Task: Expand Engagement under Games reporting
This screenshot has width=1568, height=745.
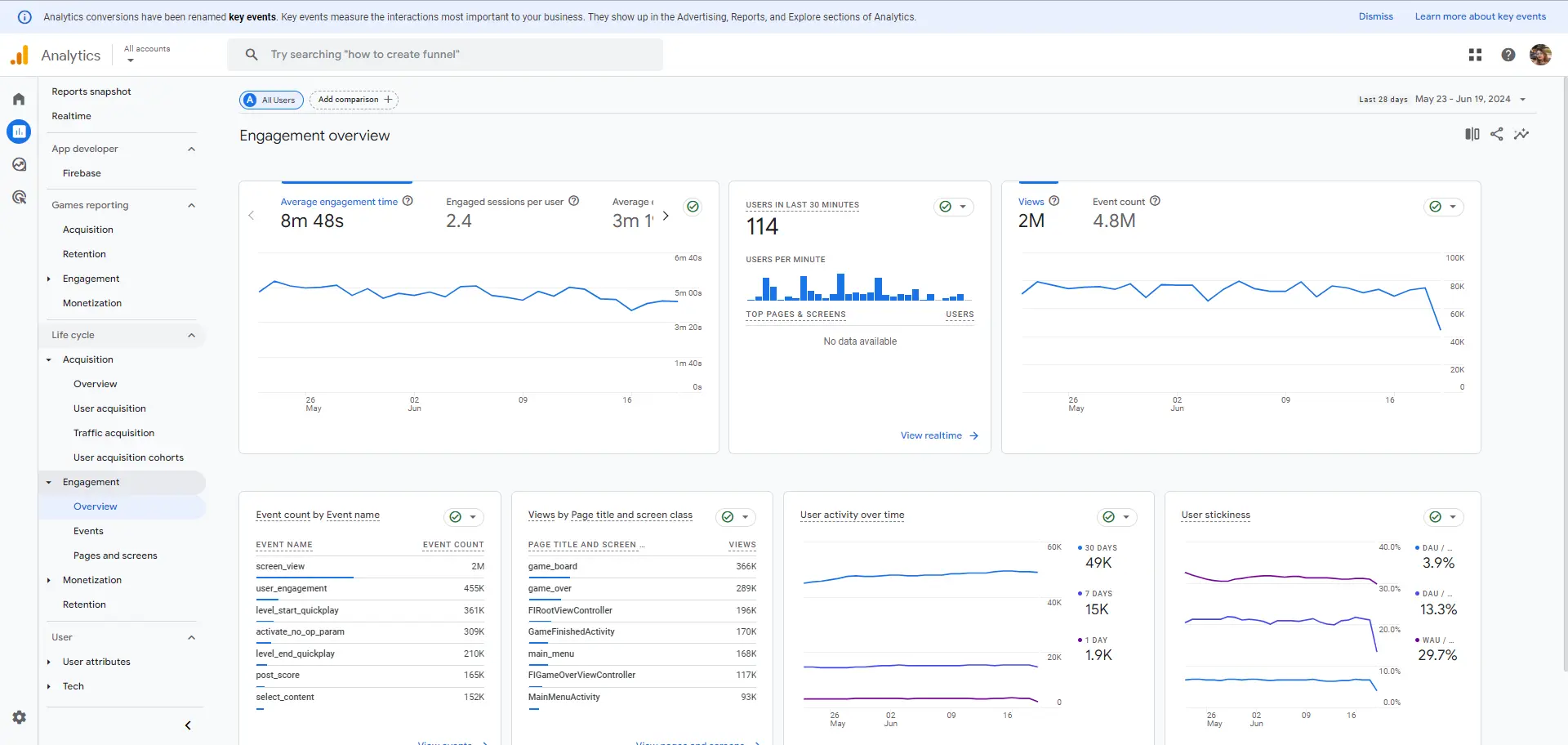Action: (x=49, y=279)
